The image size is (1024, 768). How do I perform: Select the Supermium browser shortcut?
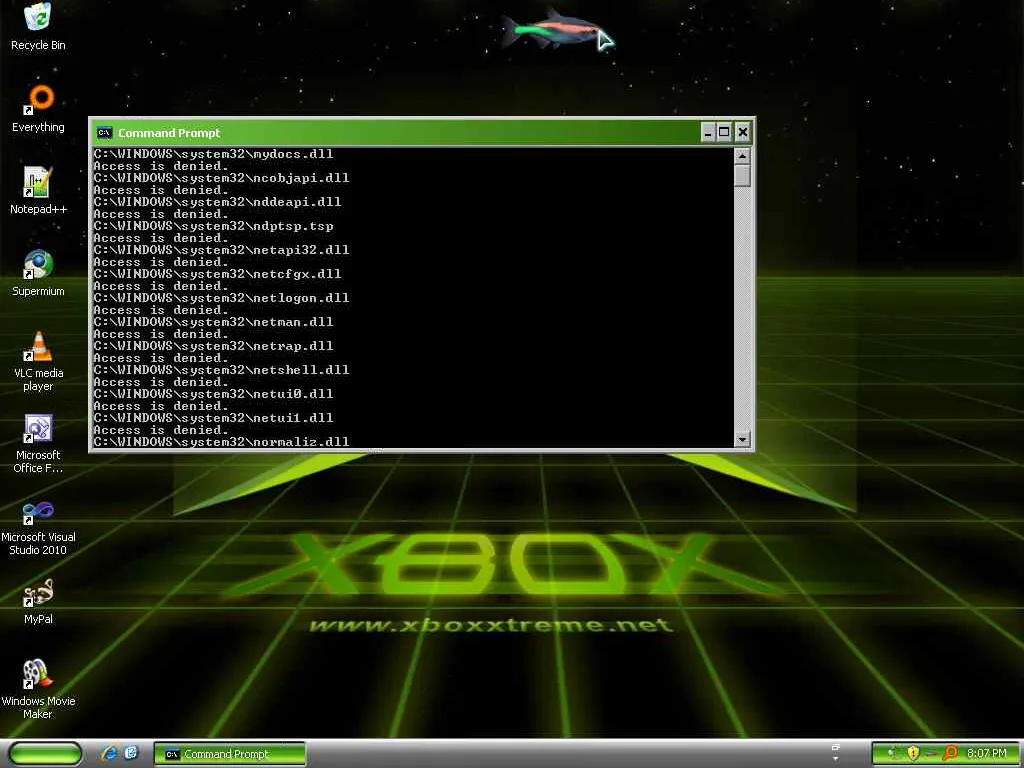click(38, 273)
